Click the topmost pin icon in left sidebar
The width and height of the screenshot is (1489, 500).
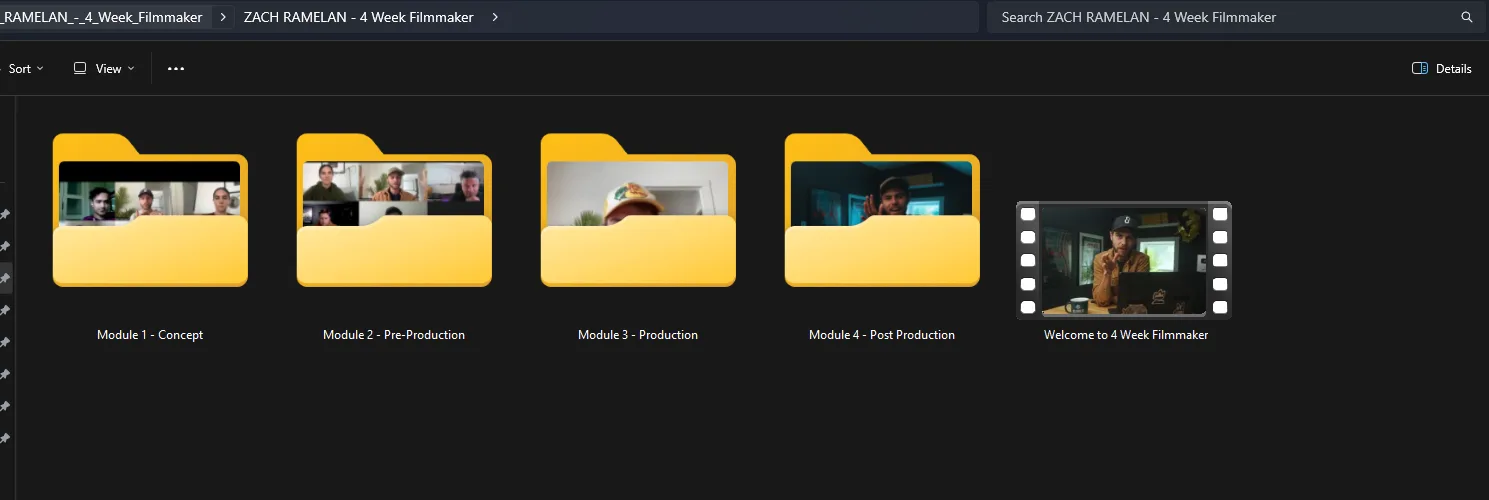coord(5,215)
